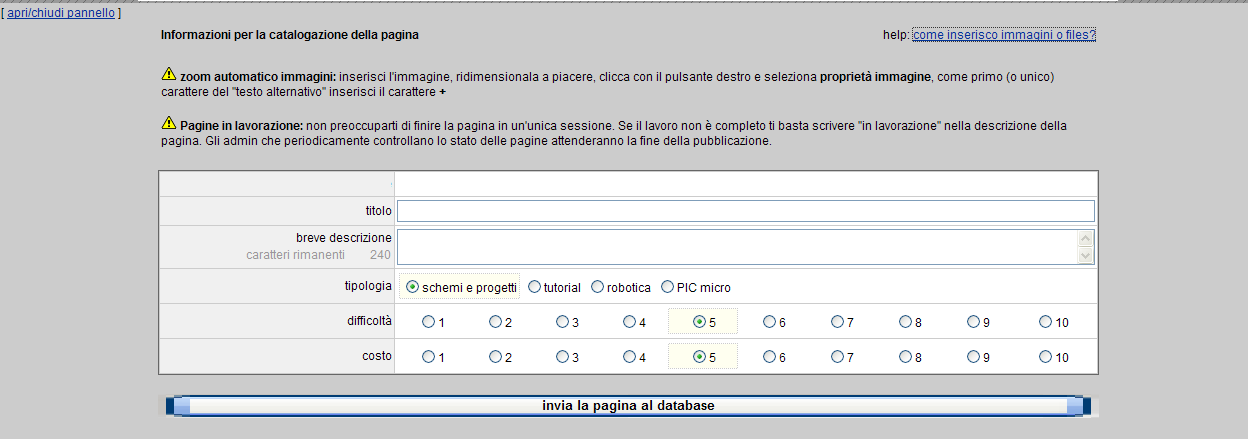Select schemi e progetti radio button
Viewport: 1248px width, 441px height.
tap(412, 287)
